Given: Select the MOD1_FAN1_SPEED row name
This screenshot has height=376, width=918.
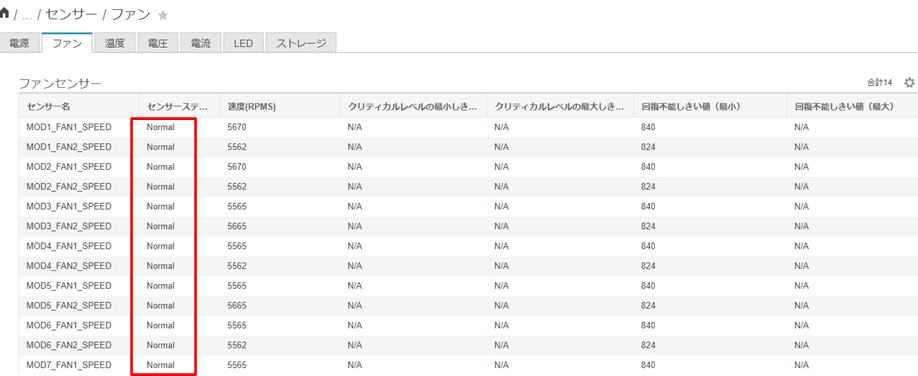Looking at the screenshot, I should tap(68, 127).
